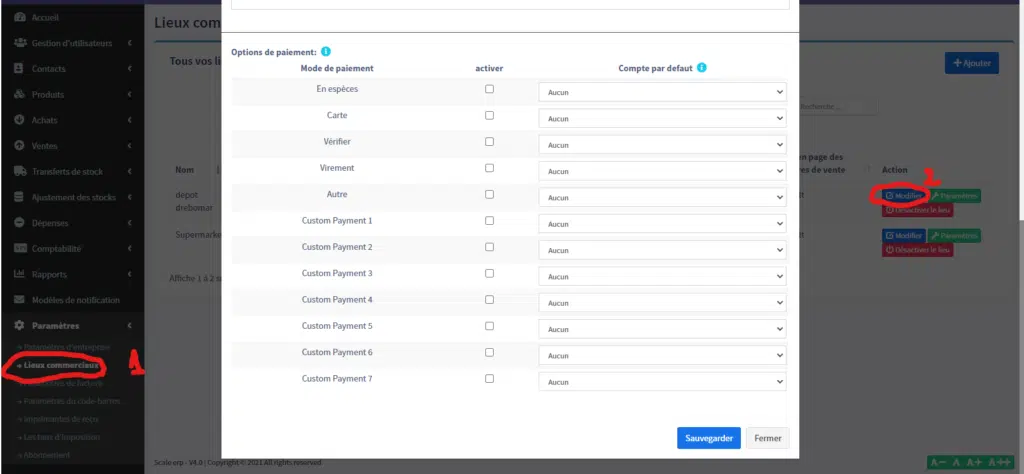Enable the En espèces payment checkbox
The image size is (1024, 474).
click(489, 89)
